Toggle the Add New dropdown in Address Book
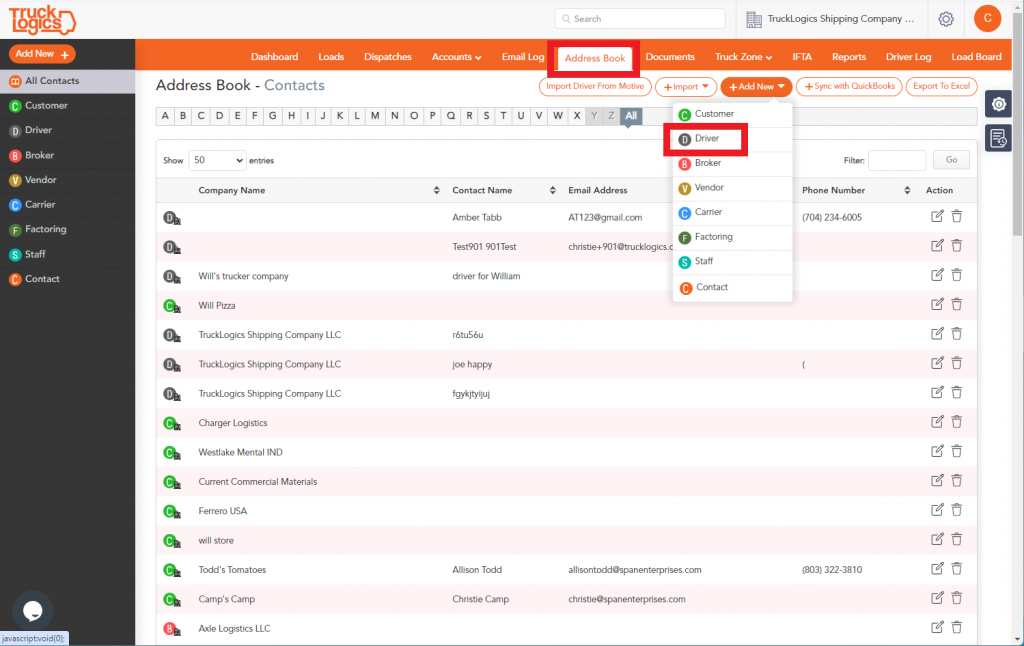This screenshot has height=646, width=1024. (756, 86)
